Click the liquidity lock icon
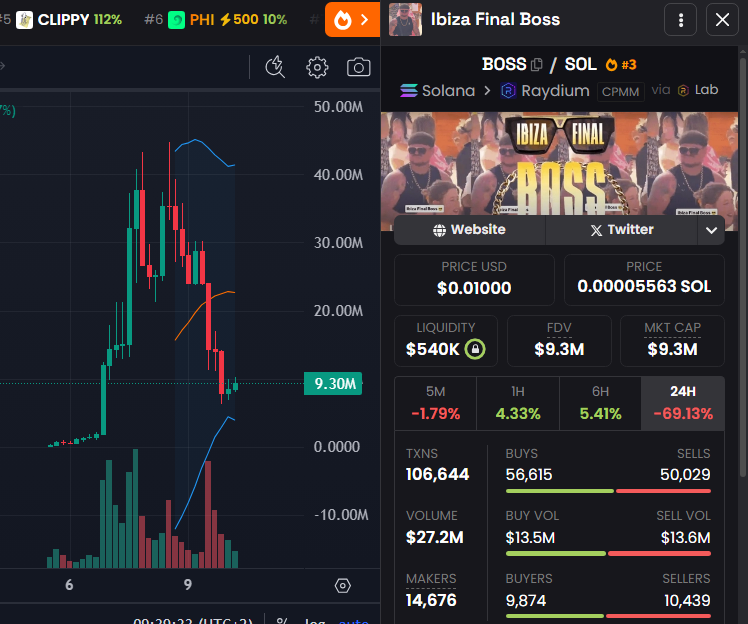This screenshot has width=748, height=624. coord(475,349)
